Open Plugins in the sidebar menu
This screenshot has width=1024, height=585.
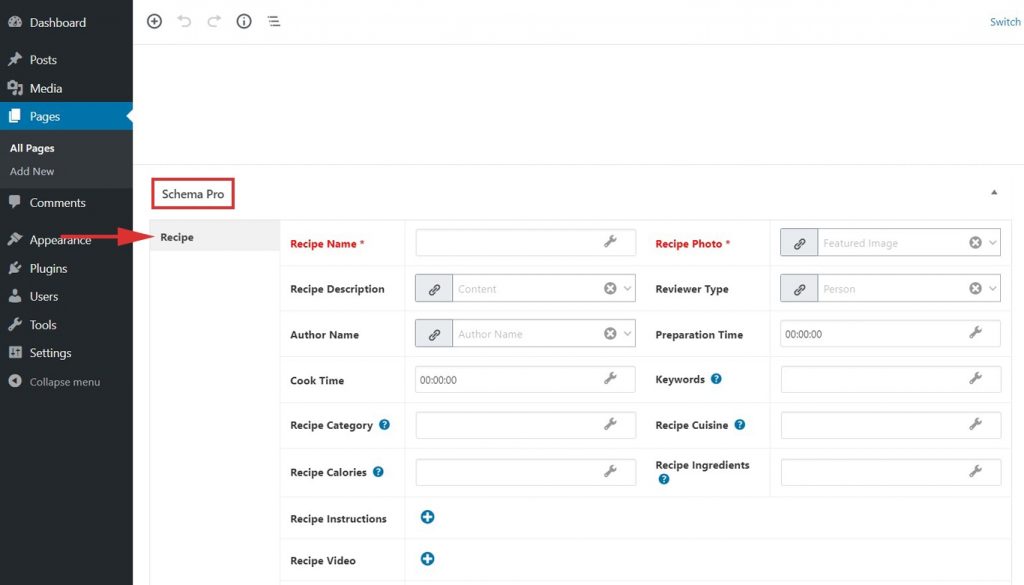click(48, 268)
